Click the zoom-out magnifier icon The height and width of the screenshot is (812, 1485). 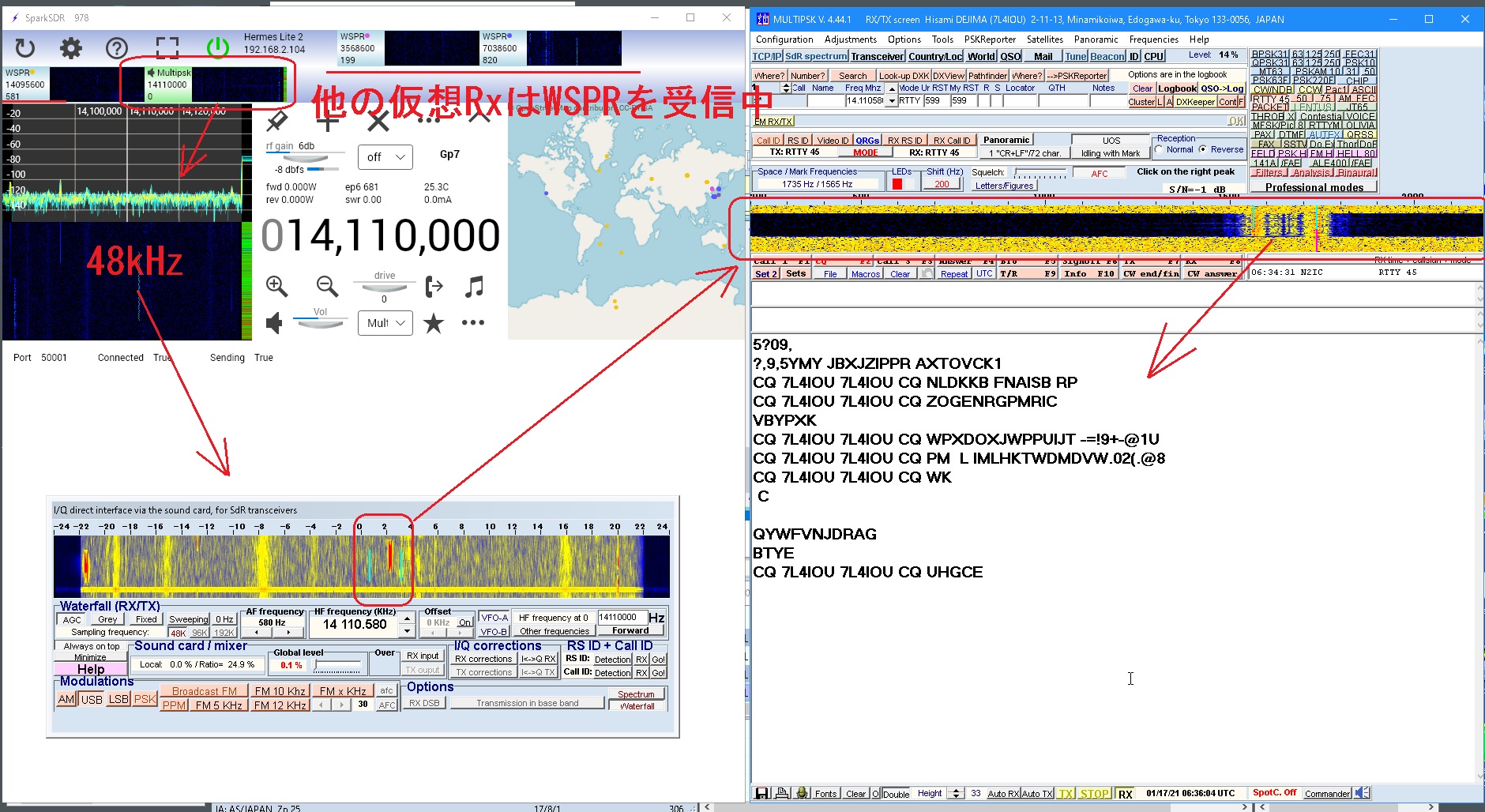[x=326, y=286]
